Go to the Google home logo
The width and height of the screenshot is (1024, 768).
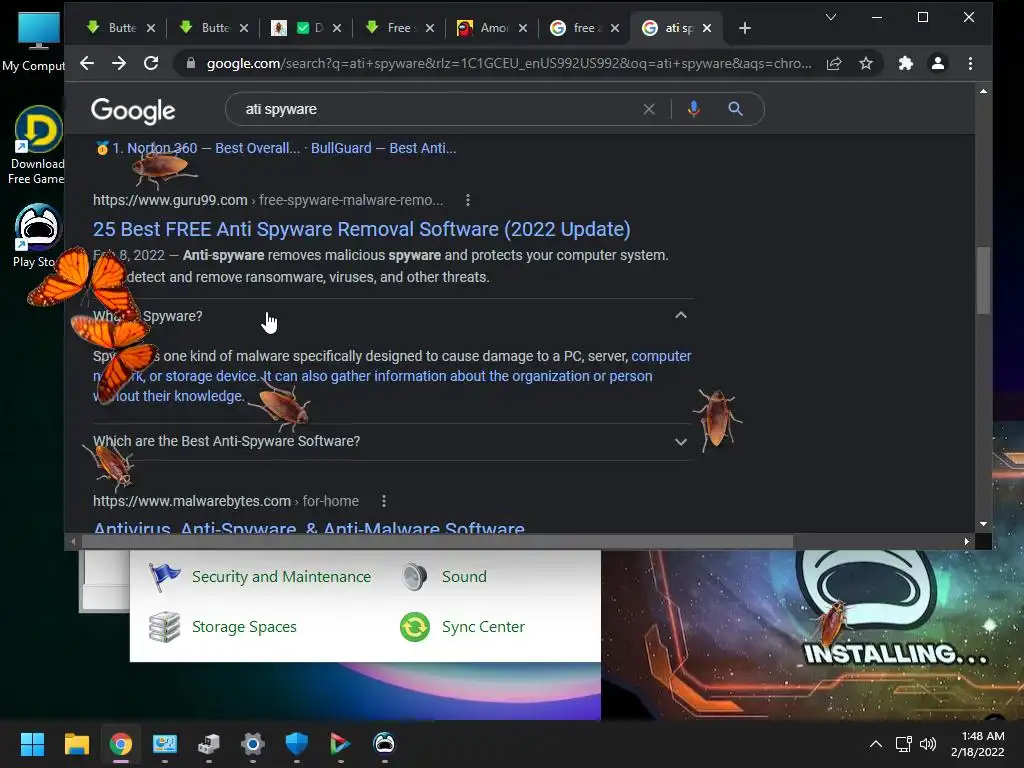(133, 110)
